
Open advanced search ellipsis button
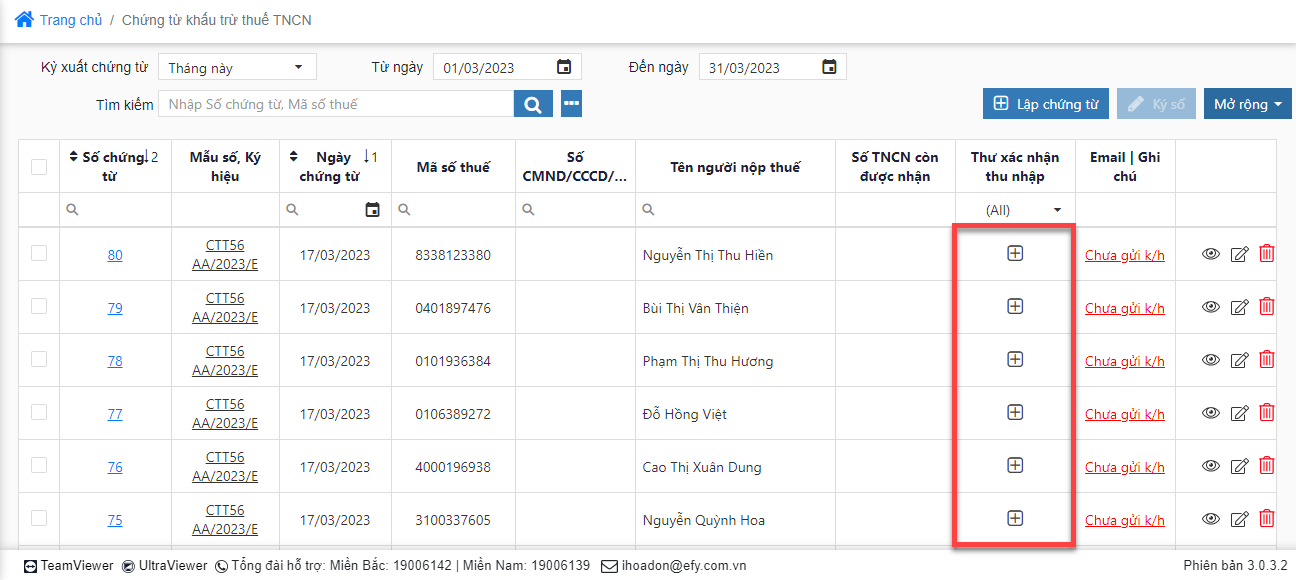coord(571,104)
